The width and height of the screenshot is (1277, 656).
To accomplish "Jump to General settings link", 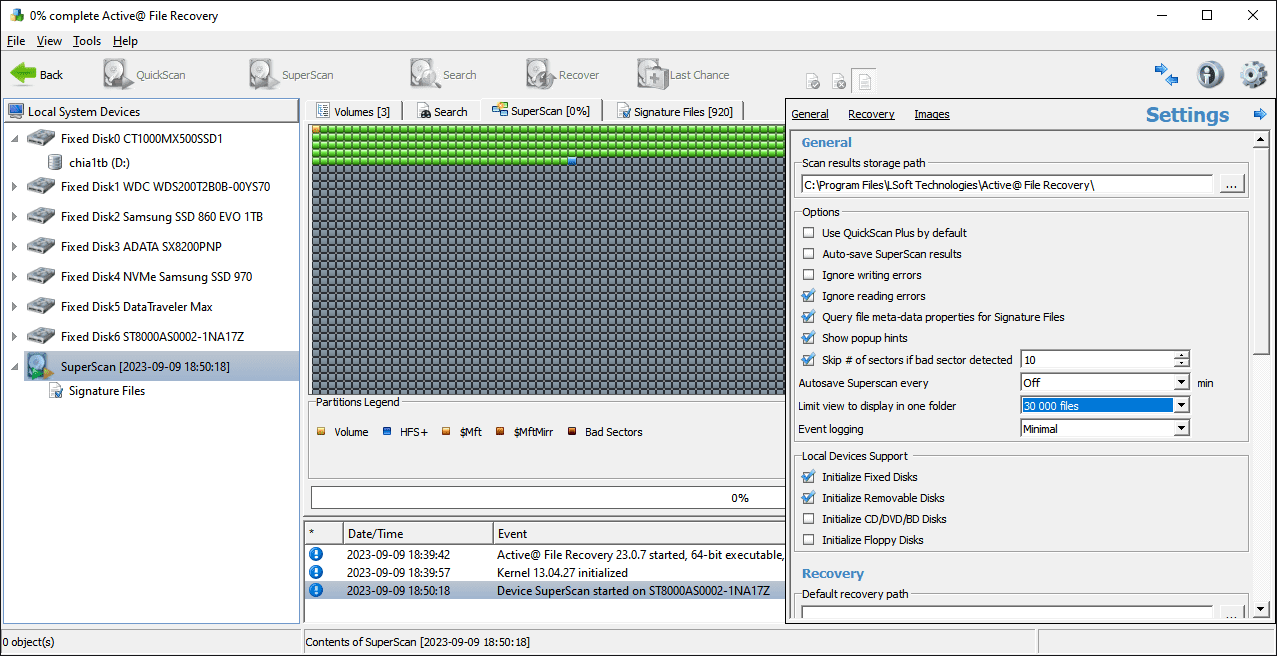I will click(x=810, y=114).
